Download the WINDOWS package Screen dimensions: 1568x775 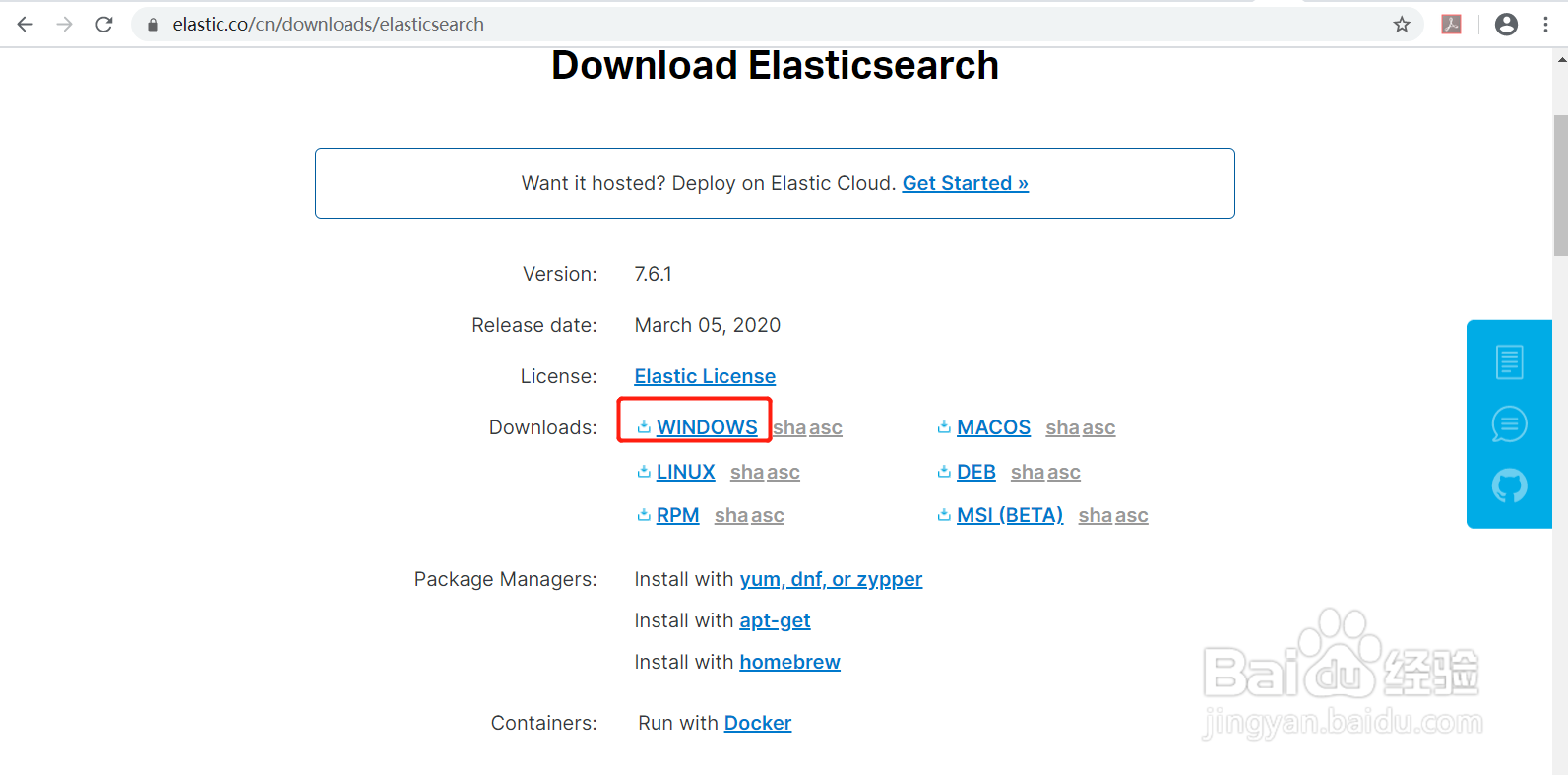(x=707, y=427)
